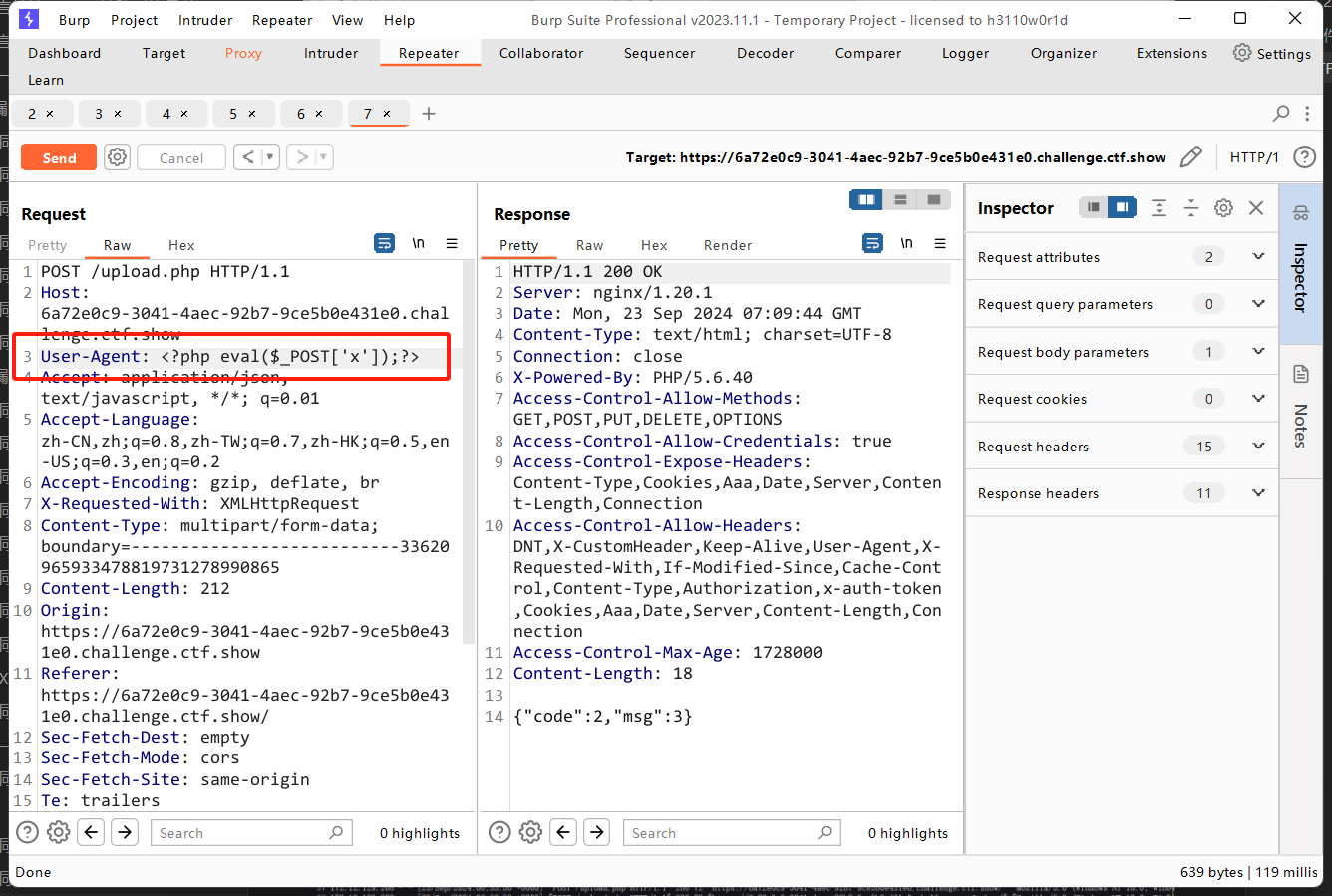Click the HTTP/1 protocol label
Viewport: 1332px width, 896px height.
coord(1254,157)
